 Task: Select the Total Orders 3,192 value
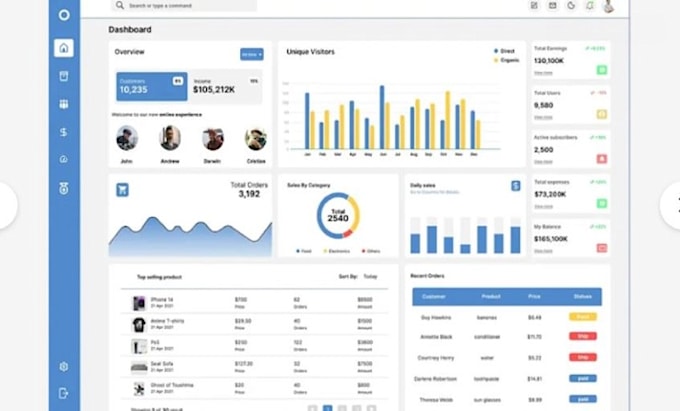tap(249, 194)
